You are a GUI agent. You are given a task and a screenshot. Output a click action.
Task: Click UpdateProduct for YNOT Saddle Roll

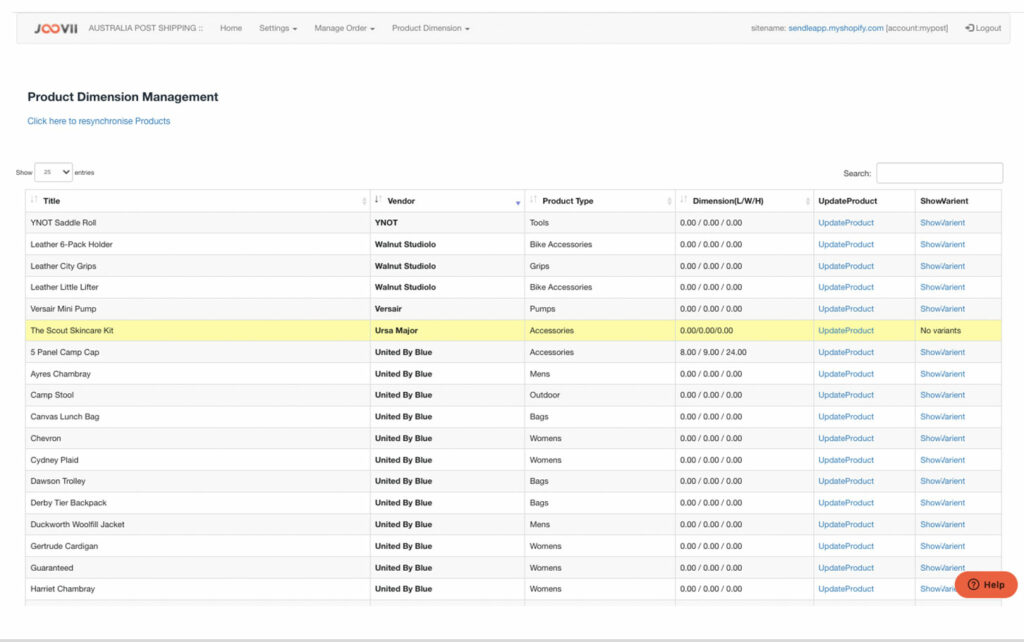tap(845, 223)
